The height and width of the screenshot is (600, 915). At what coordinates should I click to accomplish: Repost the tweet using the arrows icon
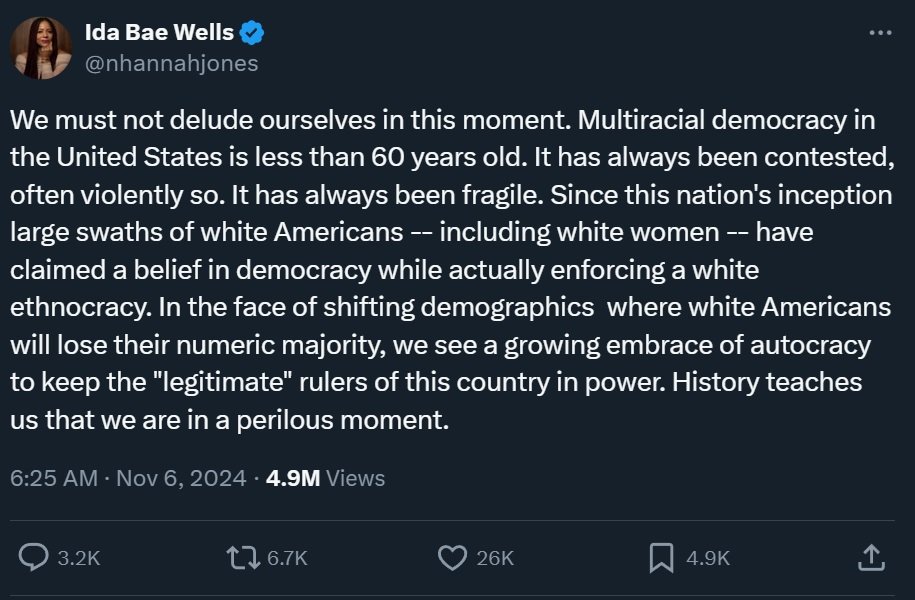(x=242, y=557)
